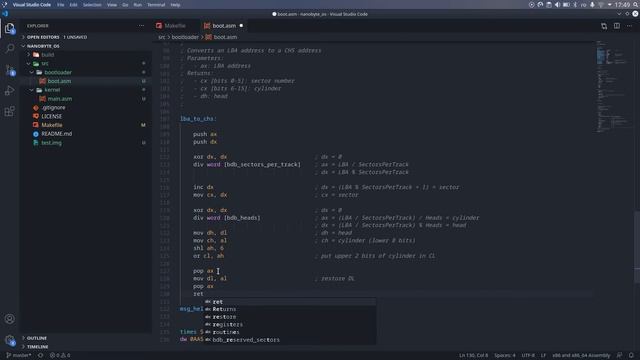Split the editor to the right
Viewport: 640px width, 360px height.
[x=617, y=26]
